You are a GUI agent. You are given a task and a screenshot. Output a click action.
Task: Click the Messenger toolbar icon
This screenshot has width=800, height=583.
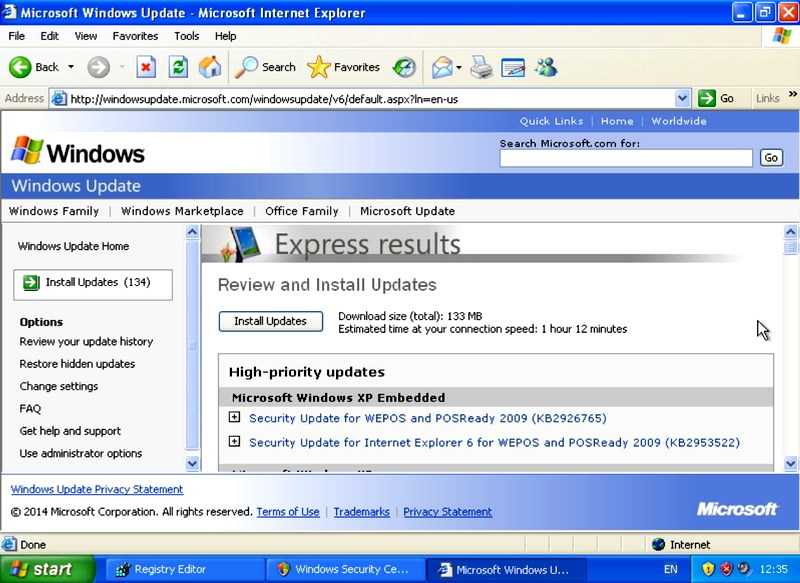[545, 67]
